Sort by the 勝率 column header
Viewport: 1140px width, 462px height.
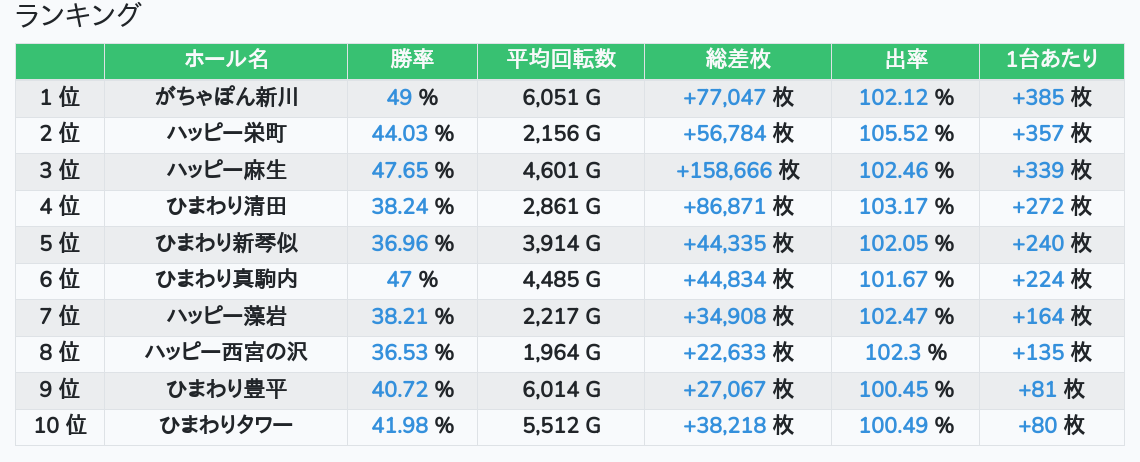[412, 60]
